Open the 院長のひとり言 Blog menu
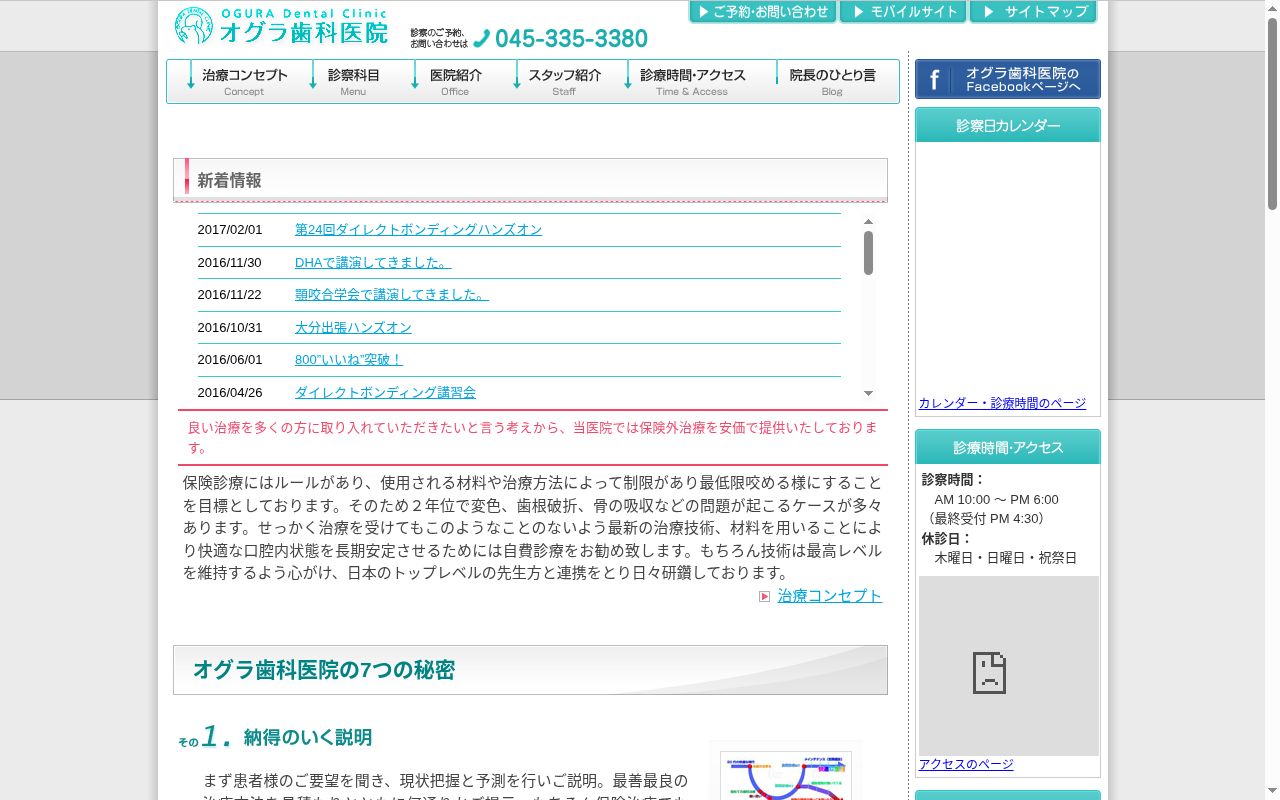Screen dimensions: 1280x800 tap(832, 81)
